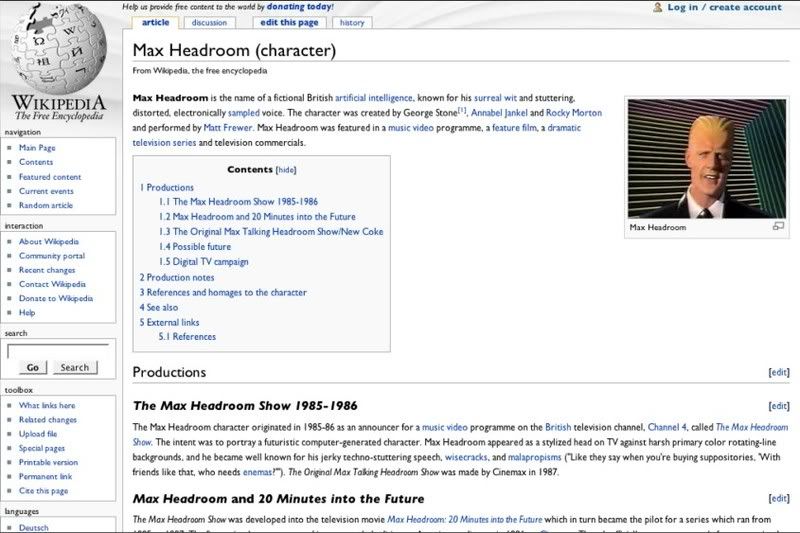800x533 pixels.
Task: Switch to Deutsch language version
Action: coord(34,527)
